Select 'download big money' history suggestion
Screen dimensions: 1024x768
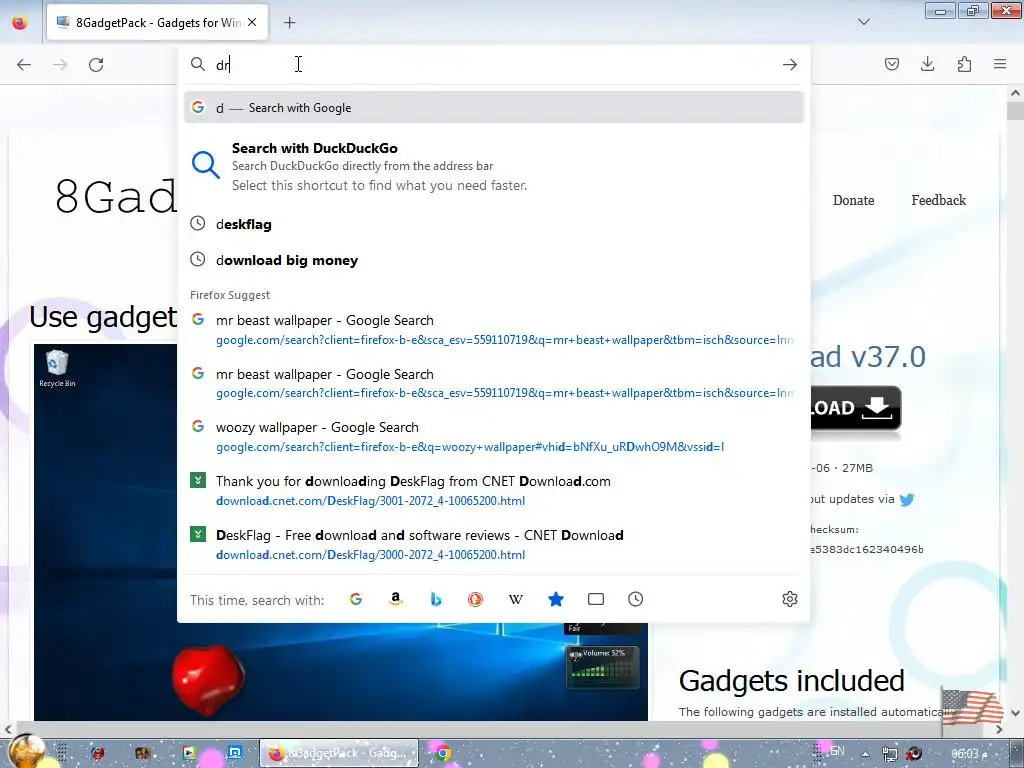(494, 260)
